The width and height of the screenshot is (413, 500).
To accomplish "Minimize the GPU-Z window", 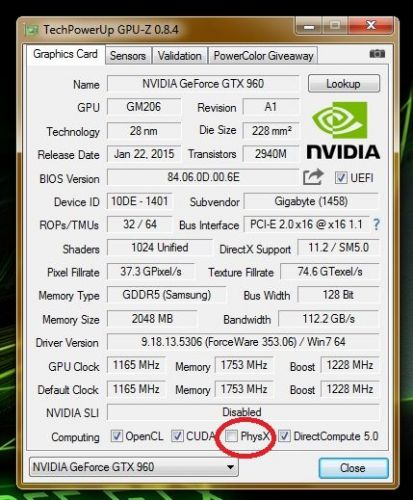I will (309, 27).
